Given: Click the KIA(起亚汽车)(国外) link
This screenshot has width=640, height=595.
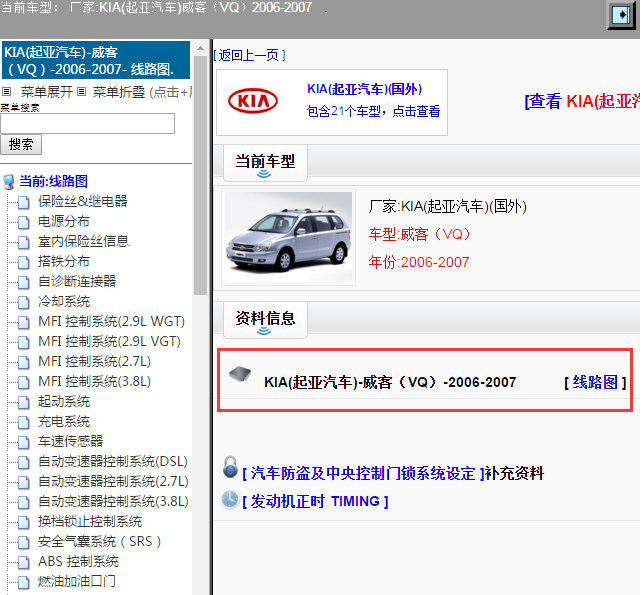Looking at the screenshot, I should tap(364, 89).
